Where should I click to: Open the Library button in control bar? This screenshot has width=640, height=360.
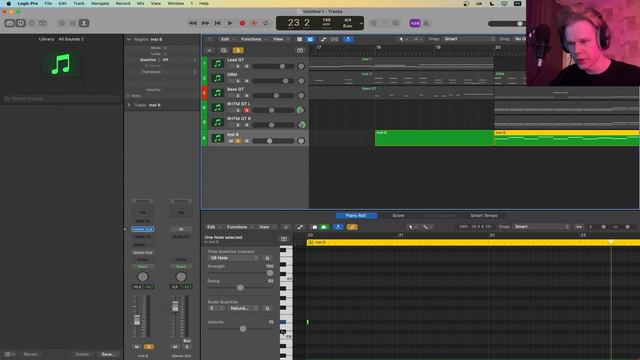coord(9,23)
